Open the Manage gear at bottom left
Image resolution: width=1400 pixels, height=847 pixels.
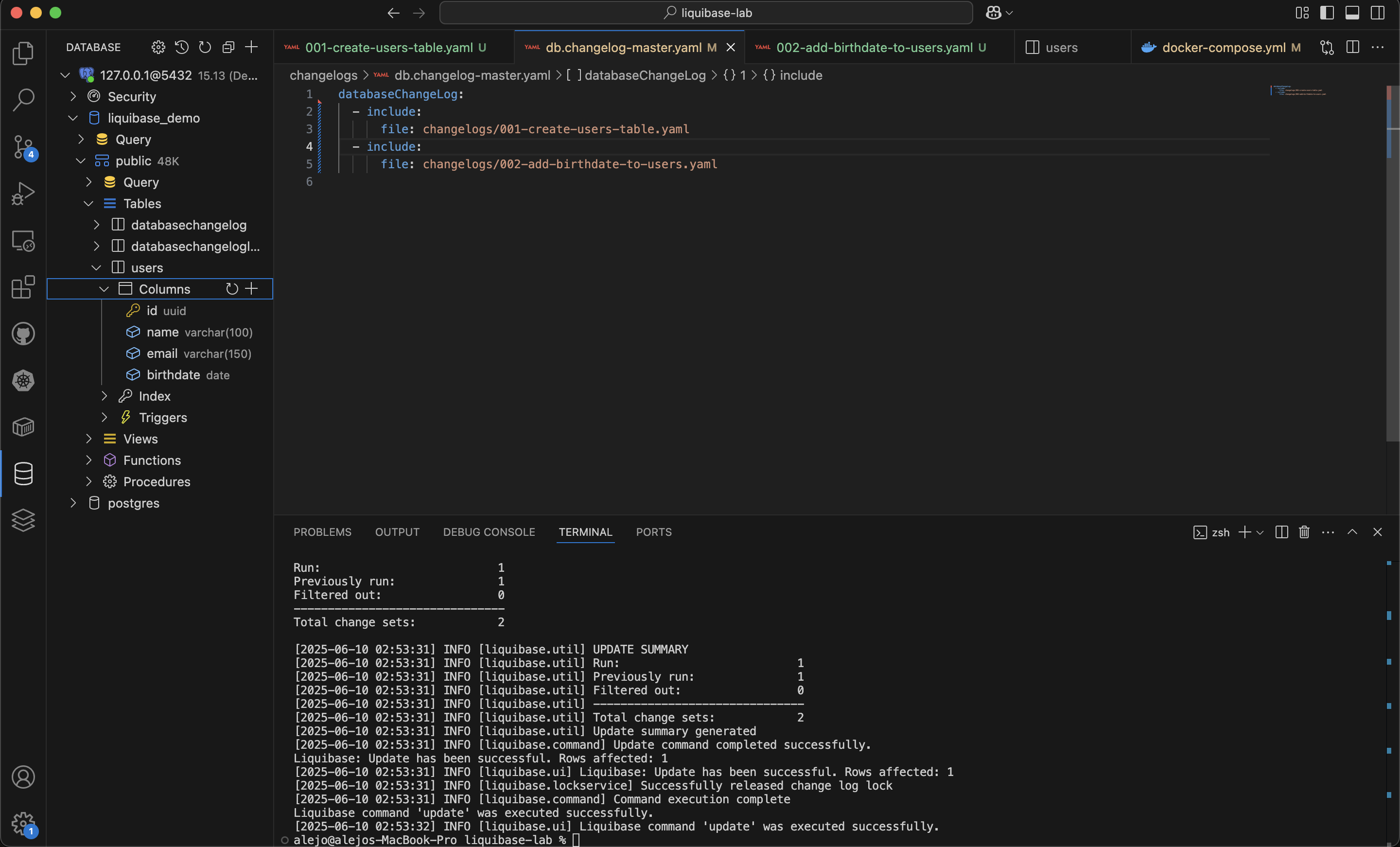click(23, 824)
